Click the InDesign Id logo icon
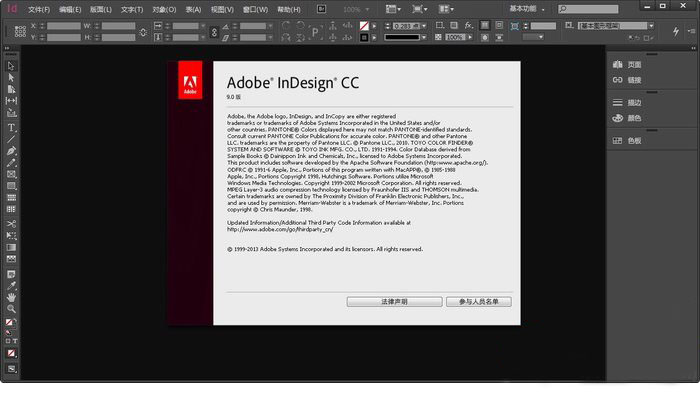This screenshot has height=394, width=700. (x=12, y=8)
